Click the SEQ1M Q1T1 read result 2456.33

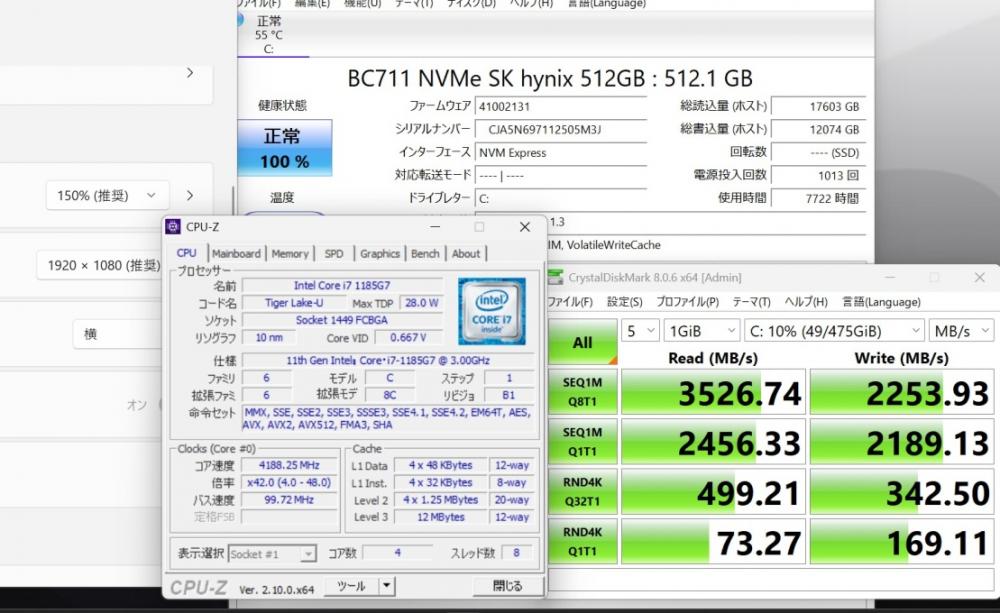[713, 442]
